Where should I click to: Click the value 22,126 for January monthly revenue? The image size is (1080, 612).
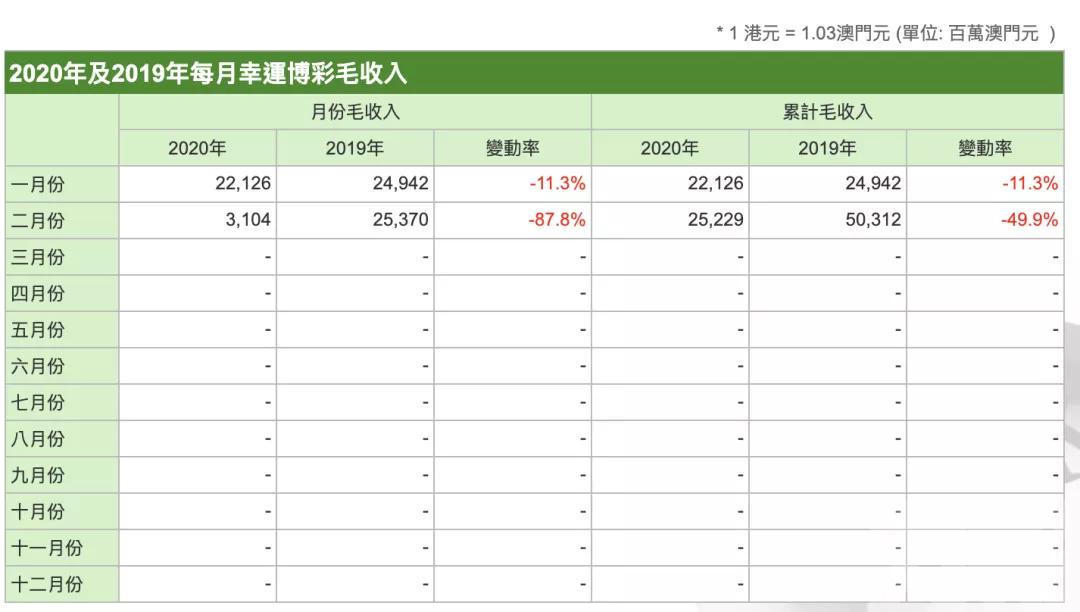click(243, 183)
